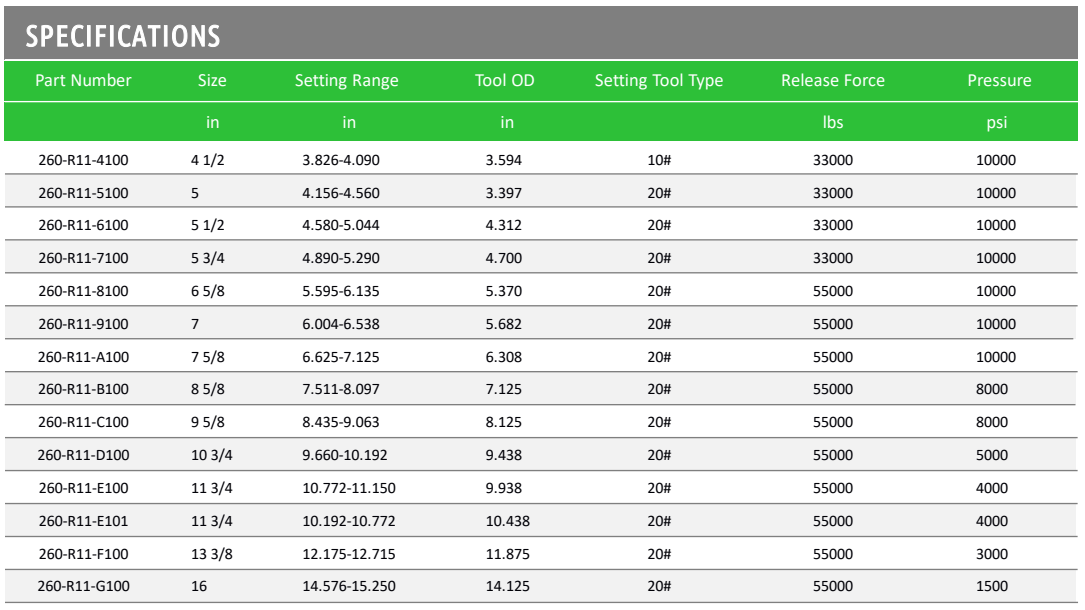1085x610 pixels.
Task: Select the 1500 psi pressure value
Action: 992,586
